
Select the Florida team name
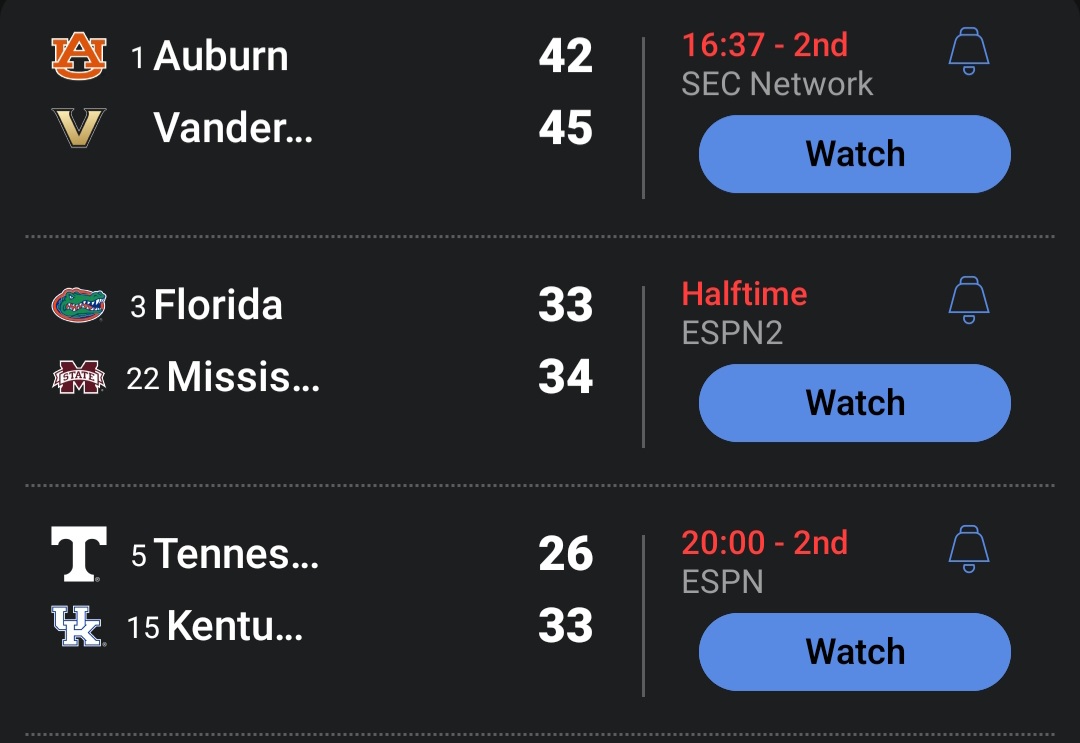pos(218,304)
